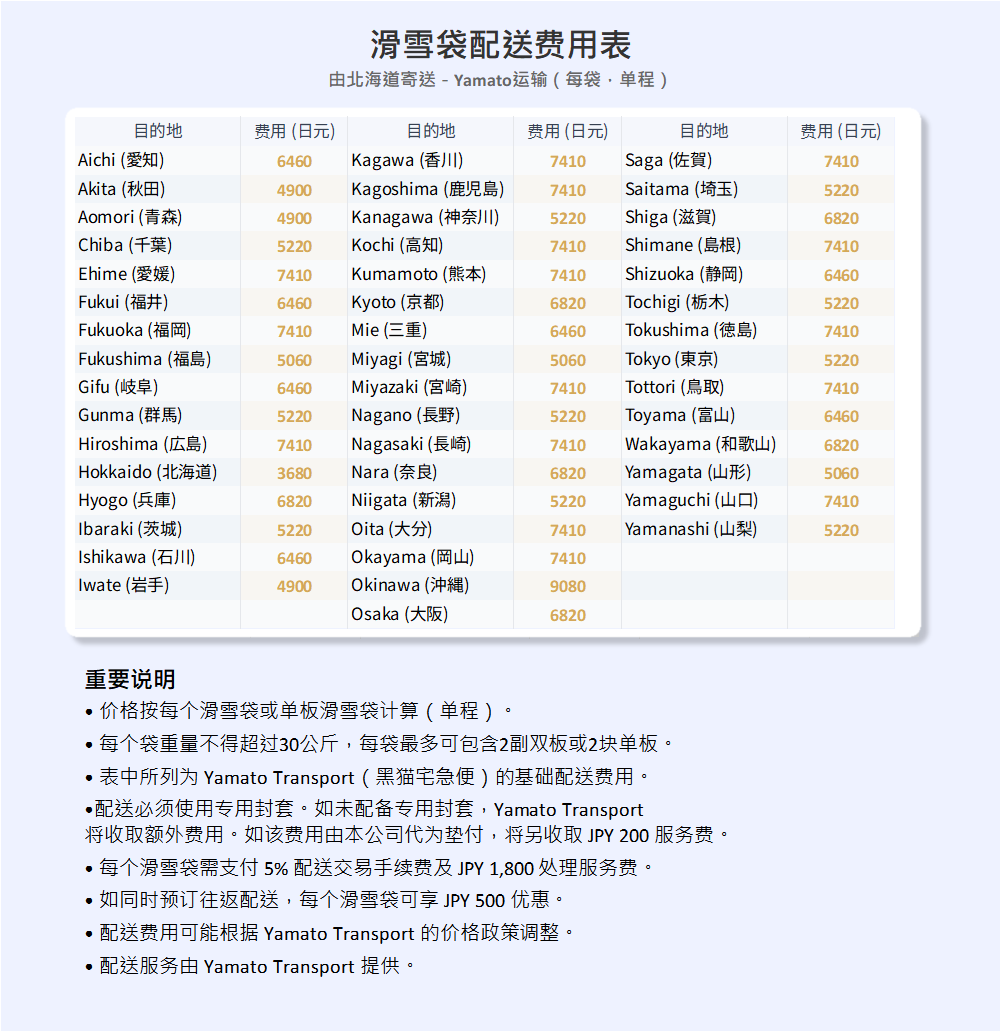Click the Fukushima (福島) destination cell
This screenshot has width=1001, height=1032.
click(144, 359)
